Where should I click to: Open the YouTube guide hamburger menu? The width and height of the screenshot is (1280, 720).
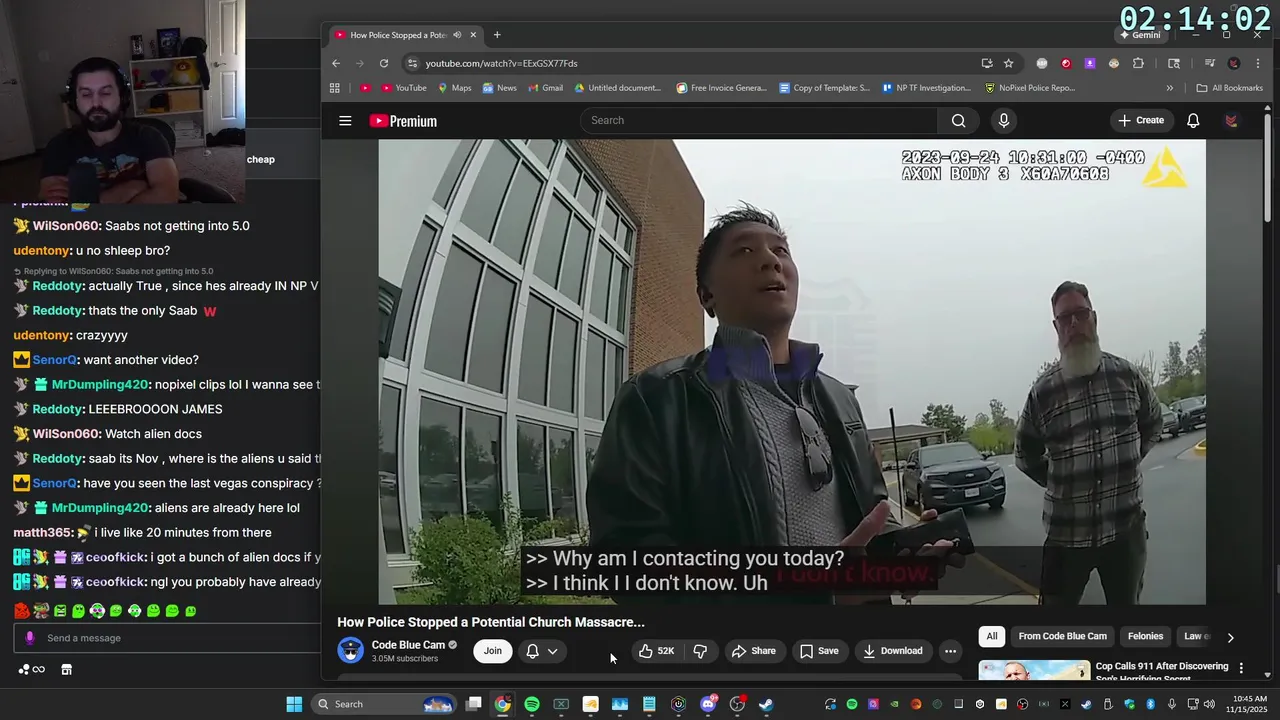coord(345,121)
